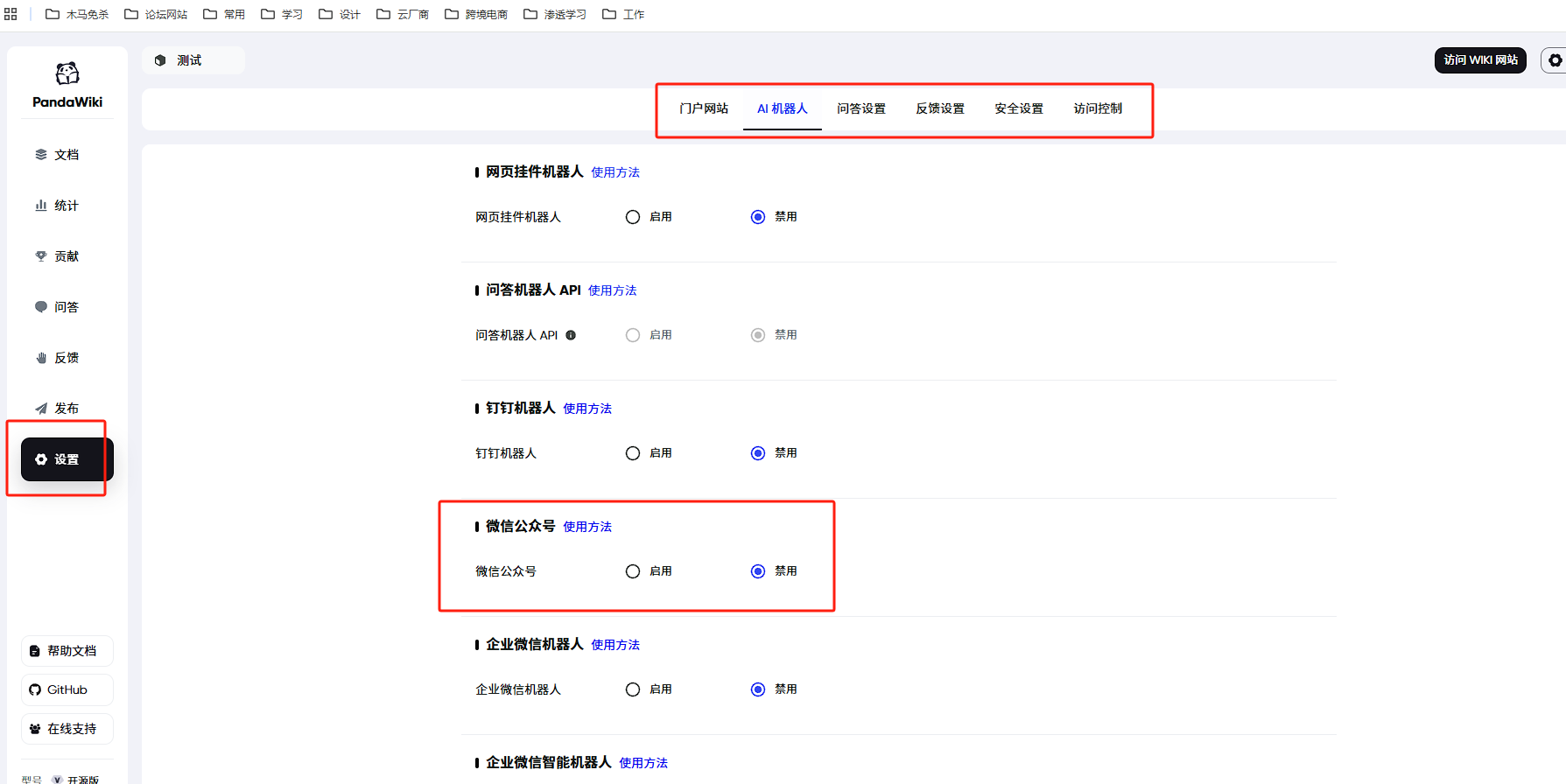Click the PandaWiki panda logo
The height and width of the screenshot is (784, 1566).
click(67, 73)
